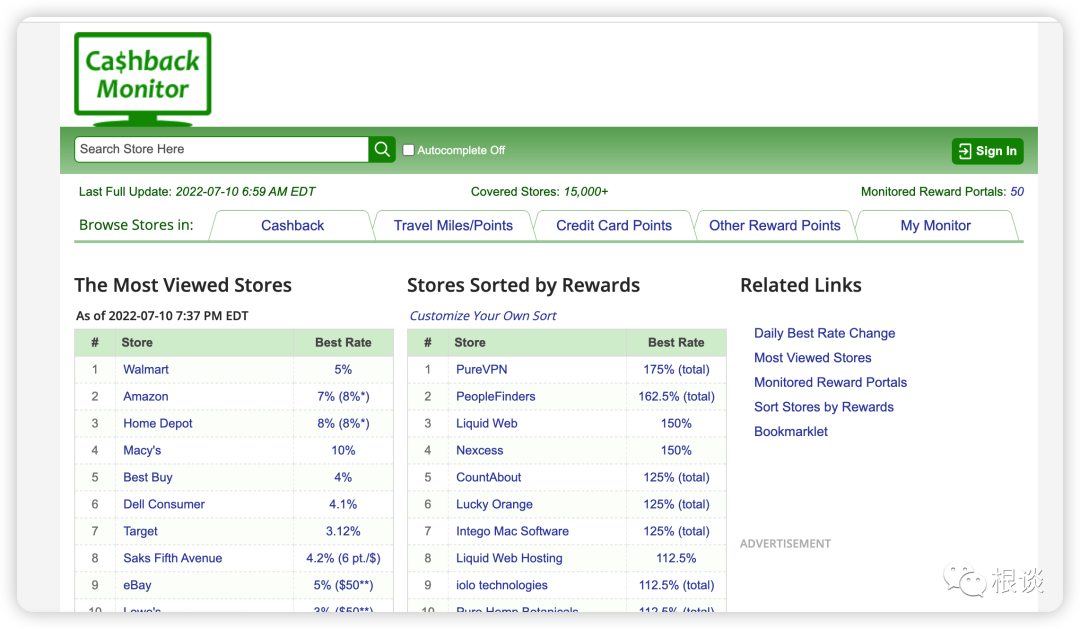Go to the My Monitor tab
Viewport: 1080px width, 629px height.
tap(935, 226)
